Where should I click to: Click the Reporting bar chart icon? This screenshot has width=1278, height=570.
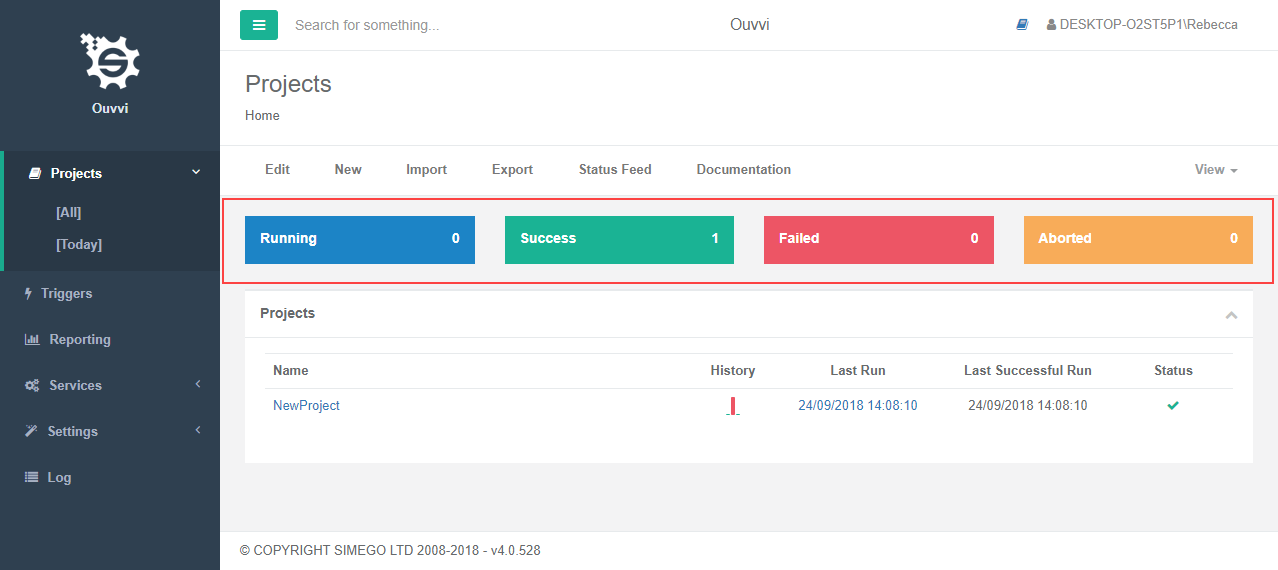pyautogui.click(x=32, y=340)
